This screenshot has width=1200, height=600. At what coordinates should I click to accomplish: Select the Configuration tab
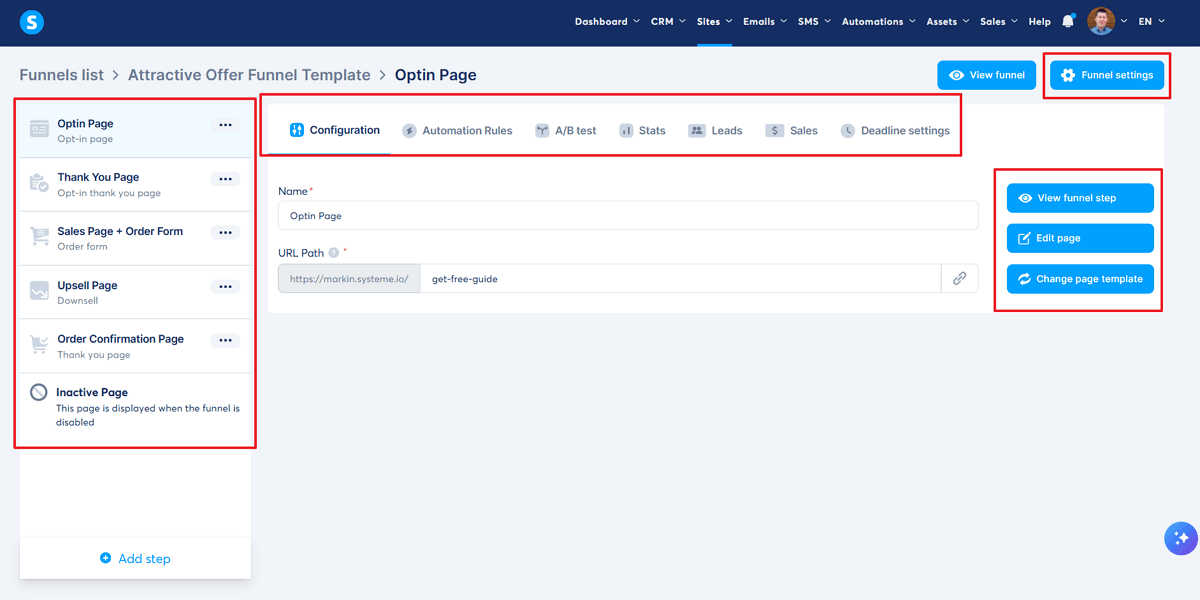[x=334, y=130]
